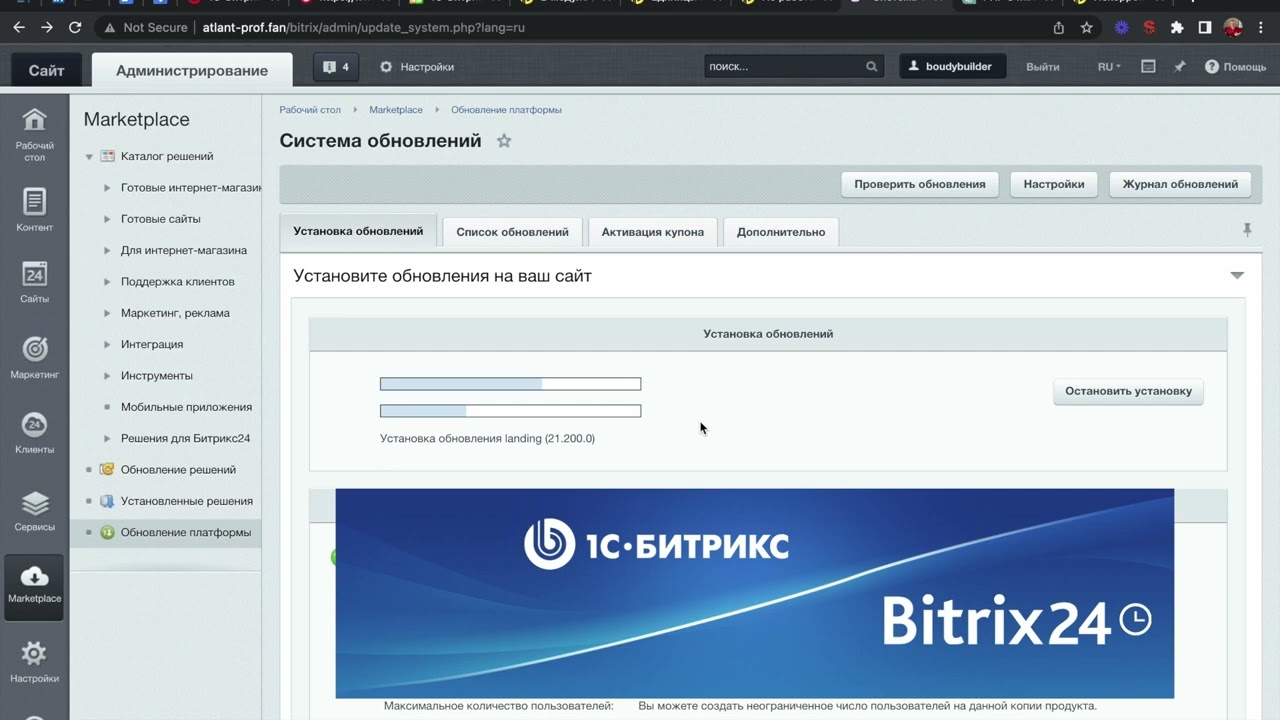The height and width of the screenshot is (720, 1280).
Task: Click the lower installation progress bar
Action: [x=510, y=411]
